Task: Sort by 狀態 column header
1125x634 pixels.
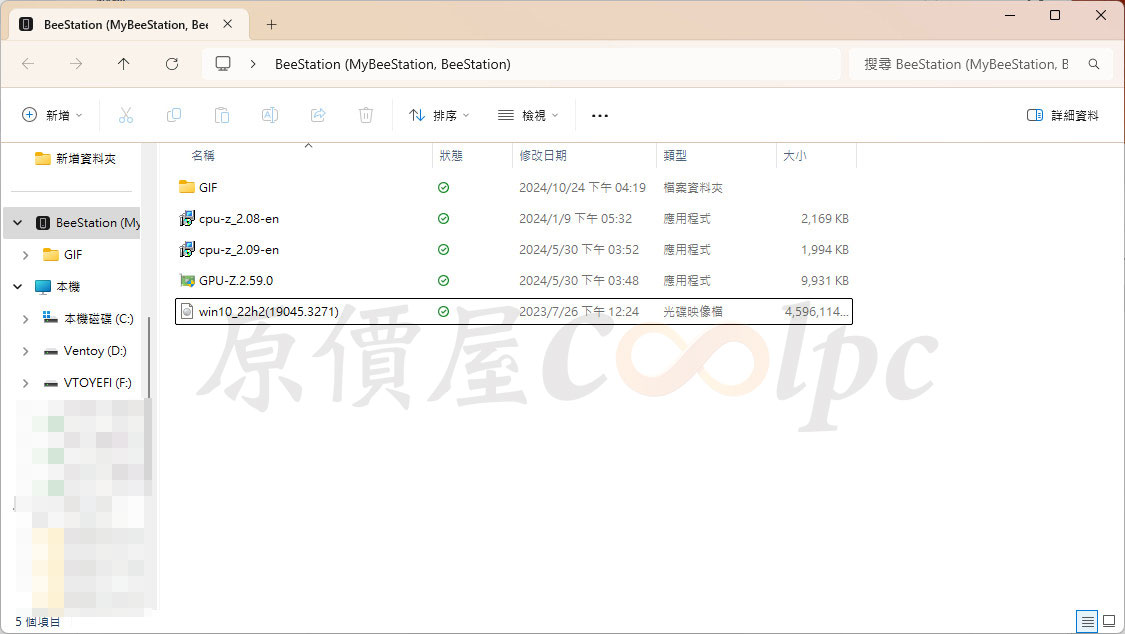Action: tap(451, 155)
